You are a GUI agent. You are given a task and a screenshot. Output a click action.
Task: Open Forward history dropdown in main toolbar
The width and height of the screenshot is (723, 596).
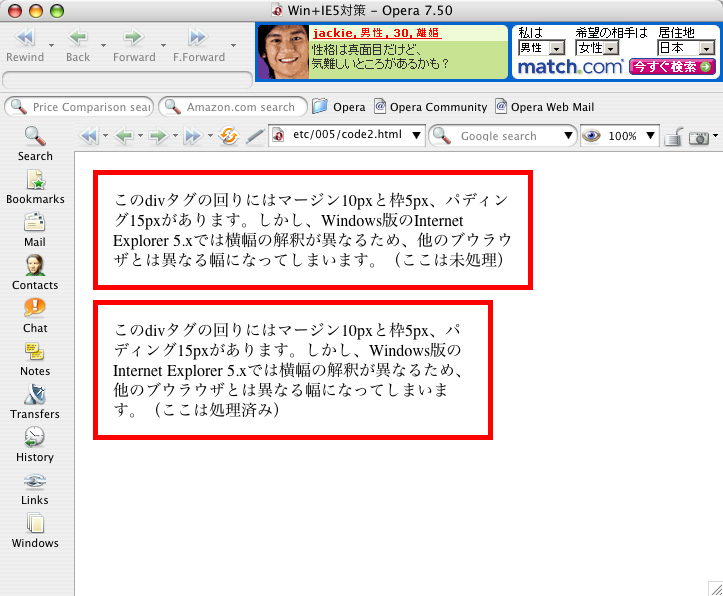[x=163, y=45]
